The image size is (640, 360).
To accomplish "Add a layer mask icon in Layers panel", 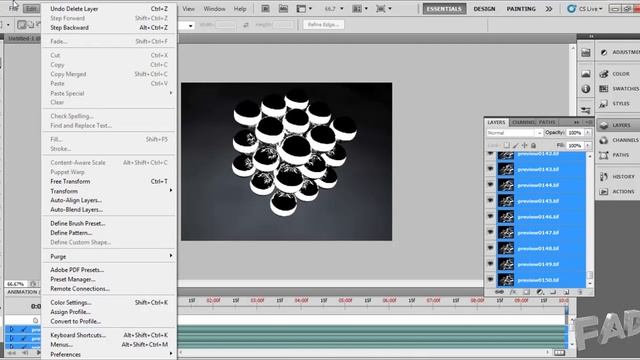I will pyautogui.click(x=526, y=292).
